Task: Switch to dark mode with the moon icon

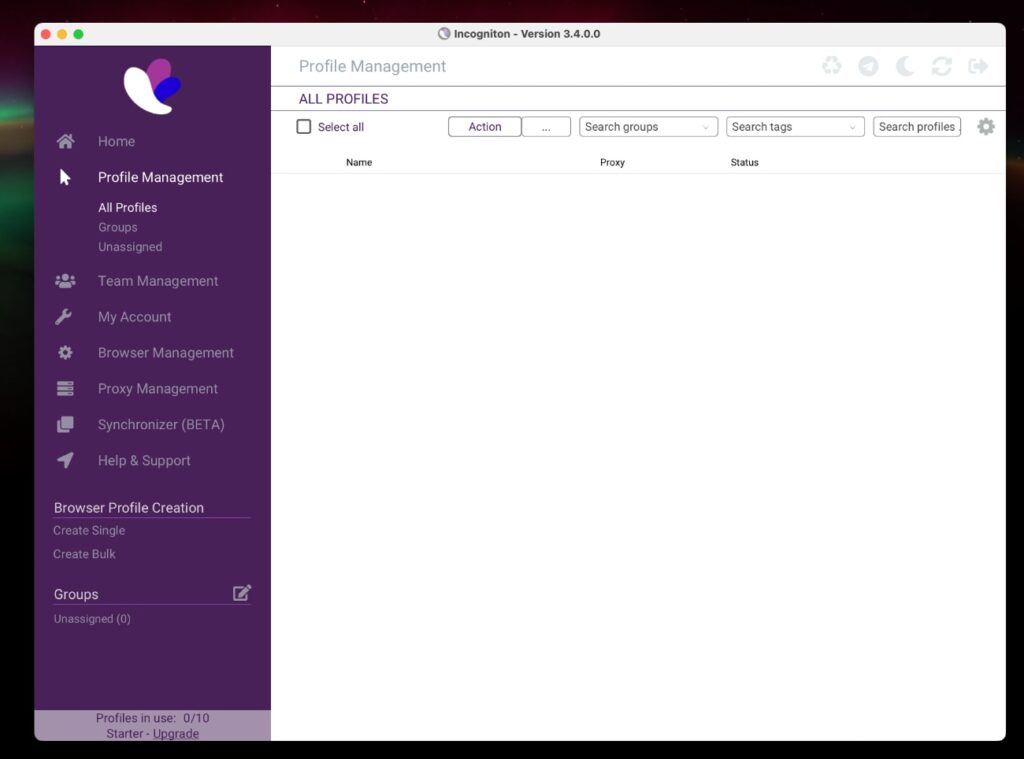Action: pos(904,66)
